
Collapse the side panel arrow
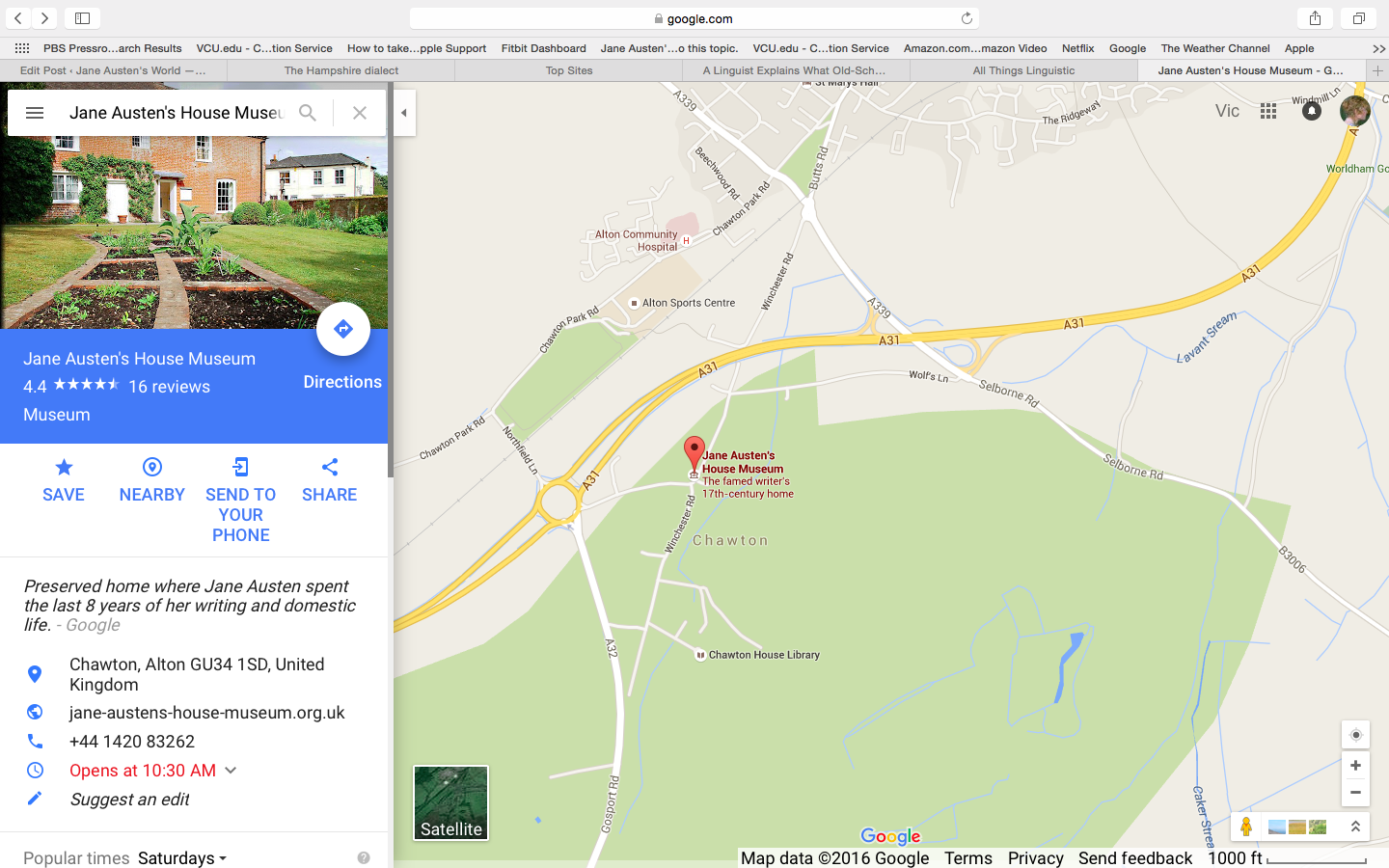(404, 113)
